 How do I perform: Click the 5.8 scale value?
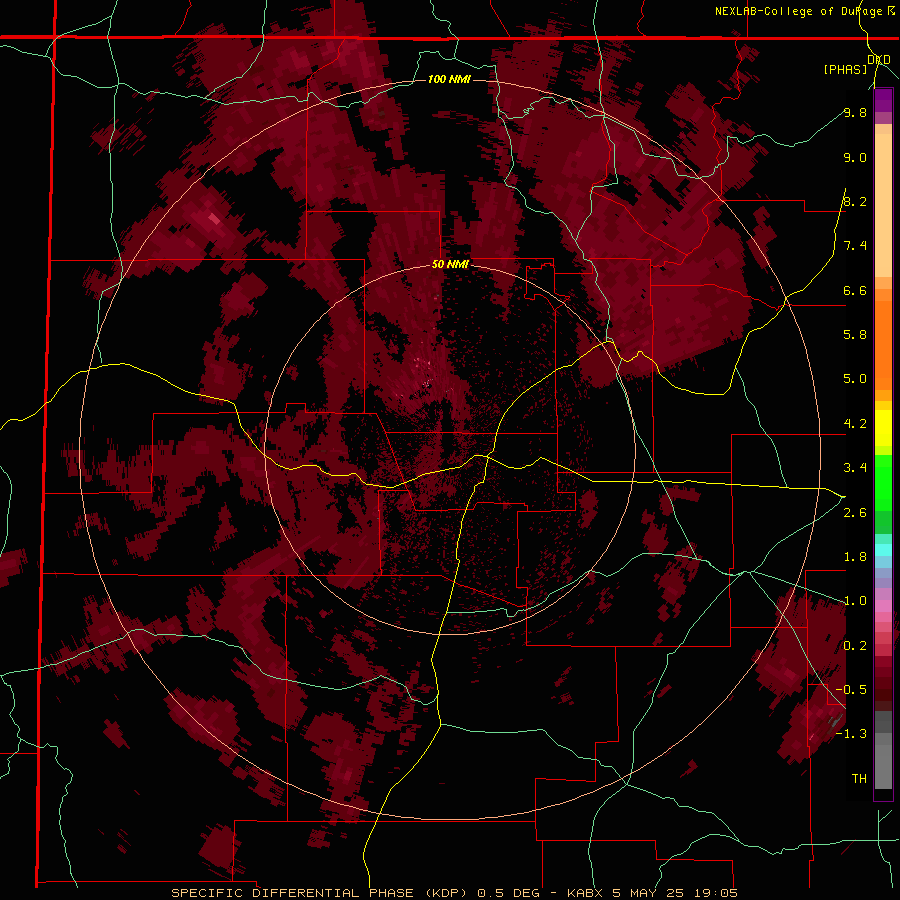click(x=855, y=334)
